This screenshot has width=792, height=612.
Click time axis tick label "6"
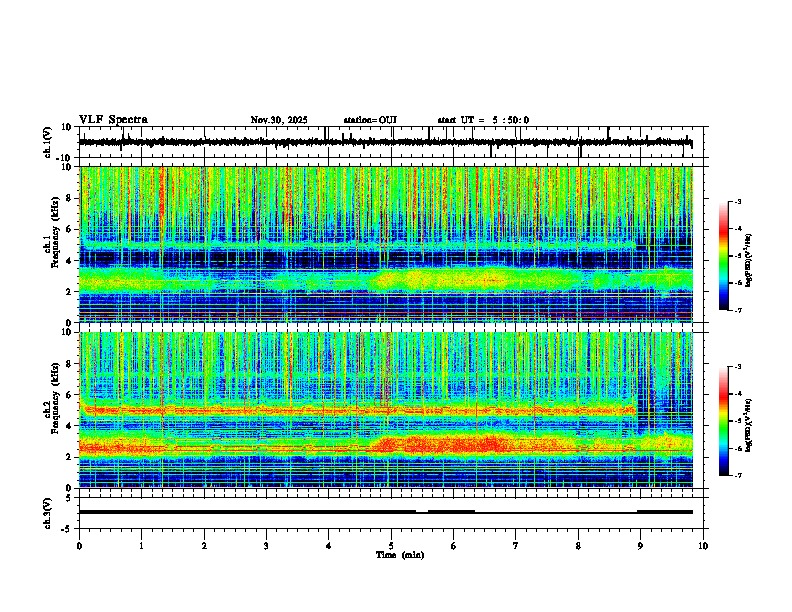[x=454, y=546]
